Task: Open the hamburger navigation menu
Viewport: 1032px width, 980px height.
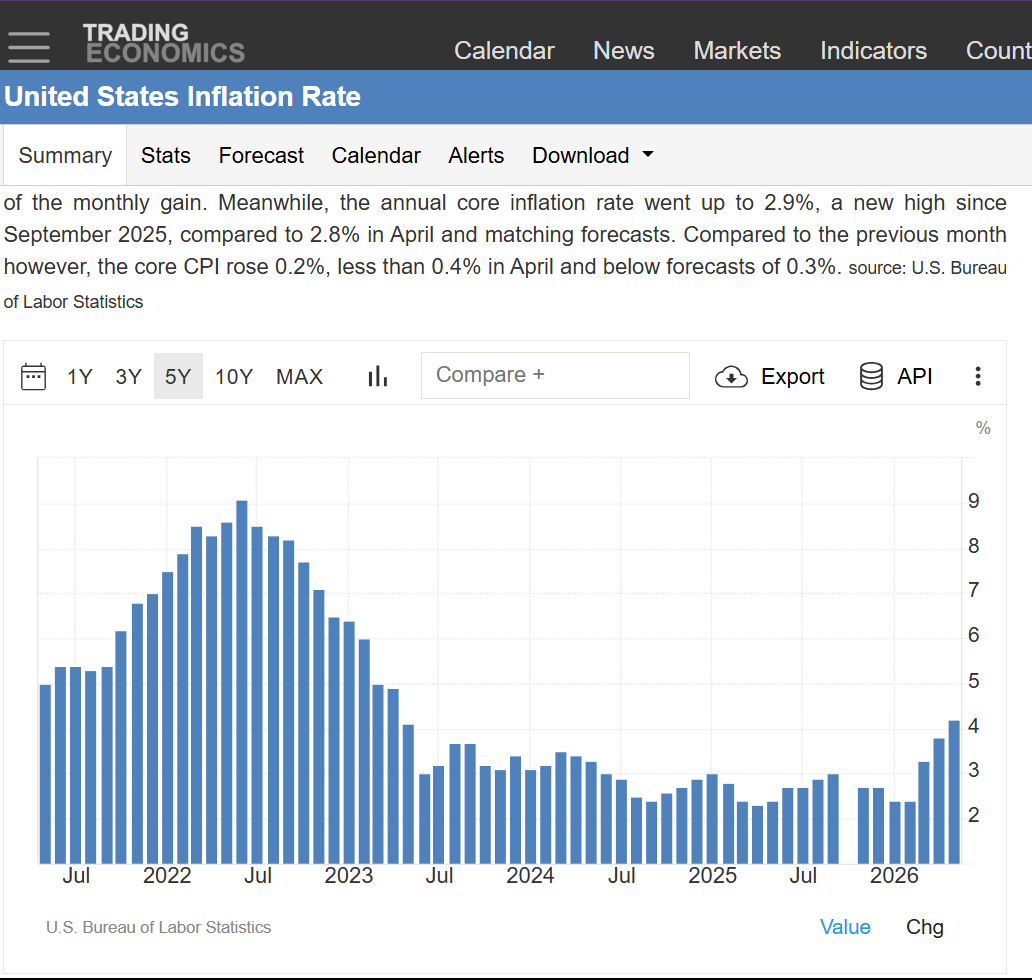Action: tap(28, 47)
